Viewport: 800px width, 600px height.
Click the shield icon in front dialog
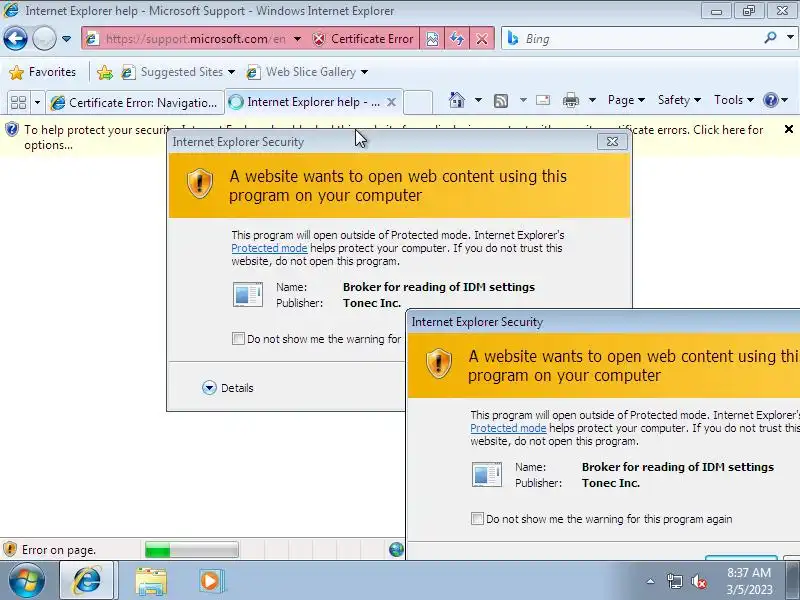pos(439,363)
